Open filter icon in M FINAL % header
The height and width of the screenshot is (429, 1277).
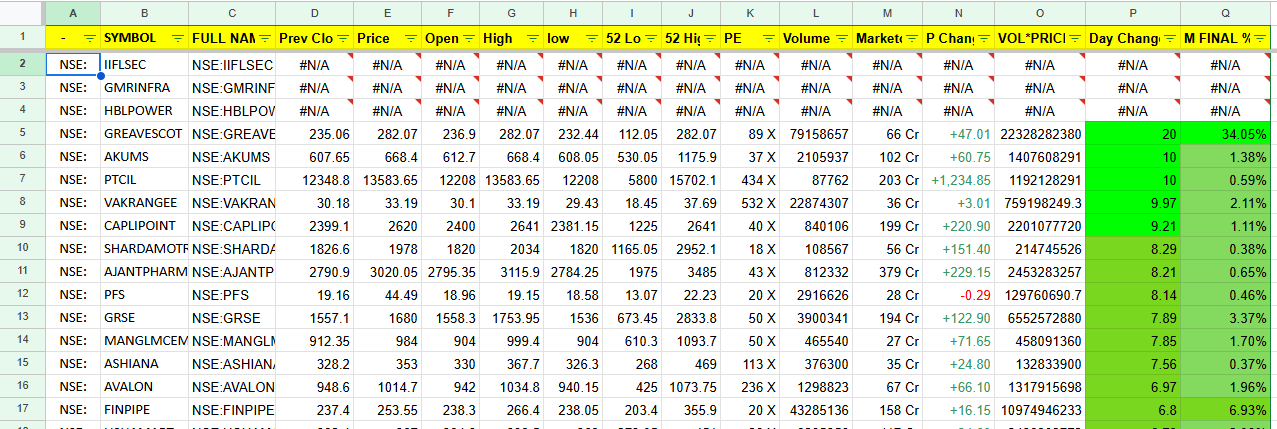(x=1262, y=38)
